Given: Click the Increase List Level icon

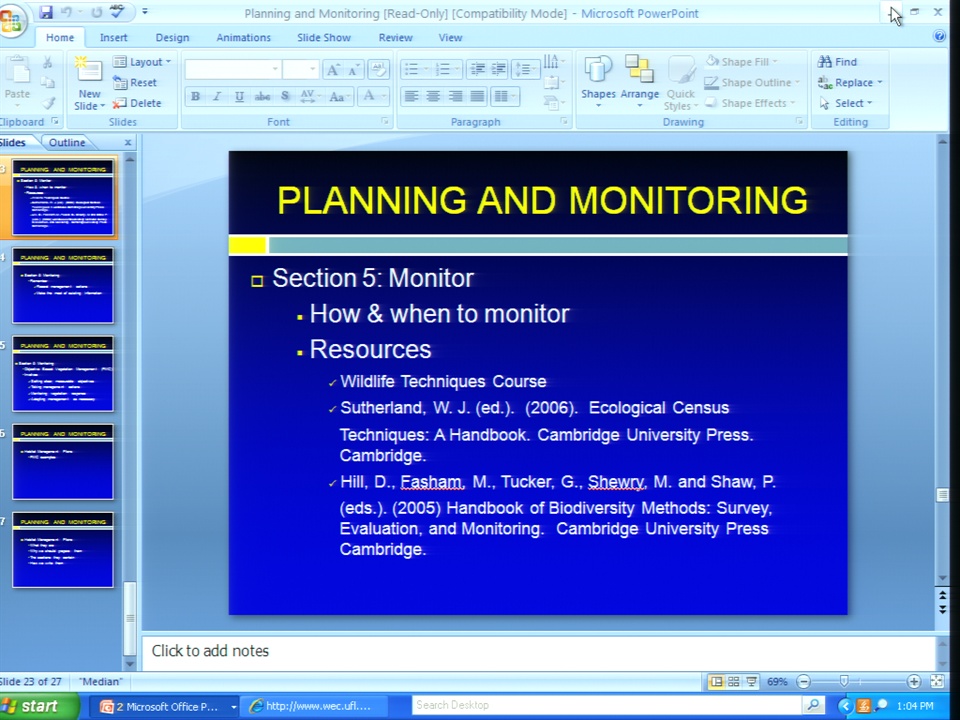Looking at the screenshot, I should click(499, 69).
